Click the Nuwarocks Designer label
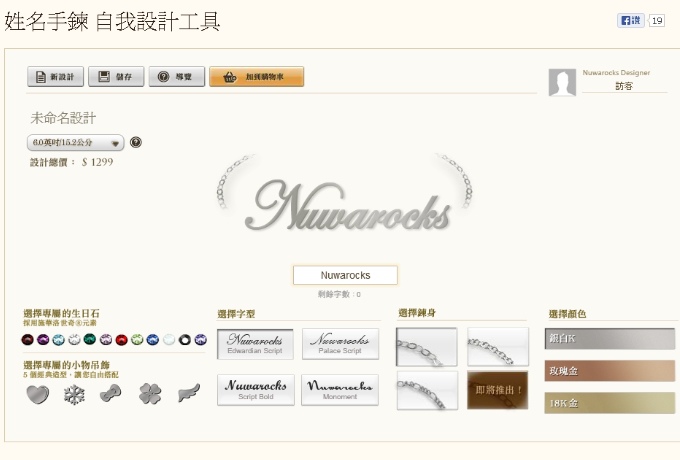This screenshot has height=460, width=680. click(616, 72)
